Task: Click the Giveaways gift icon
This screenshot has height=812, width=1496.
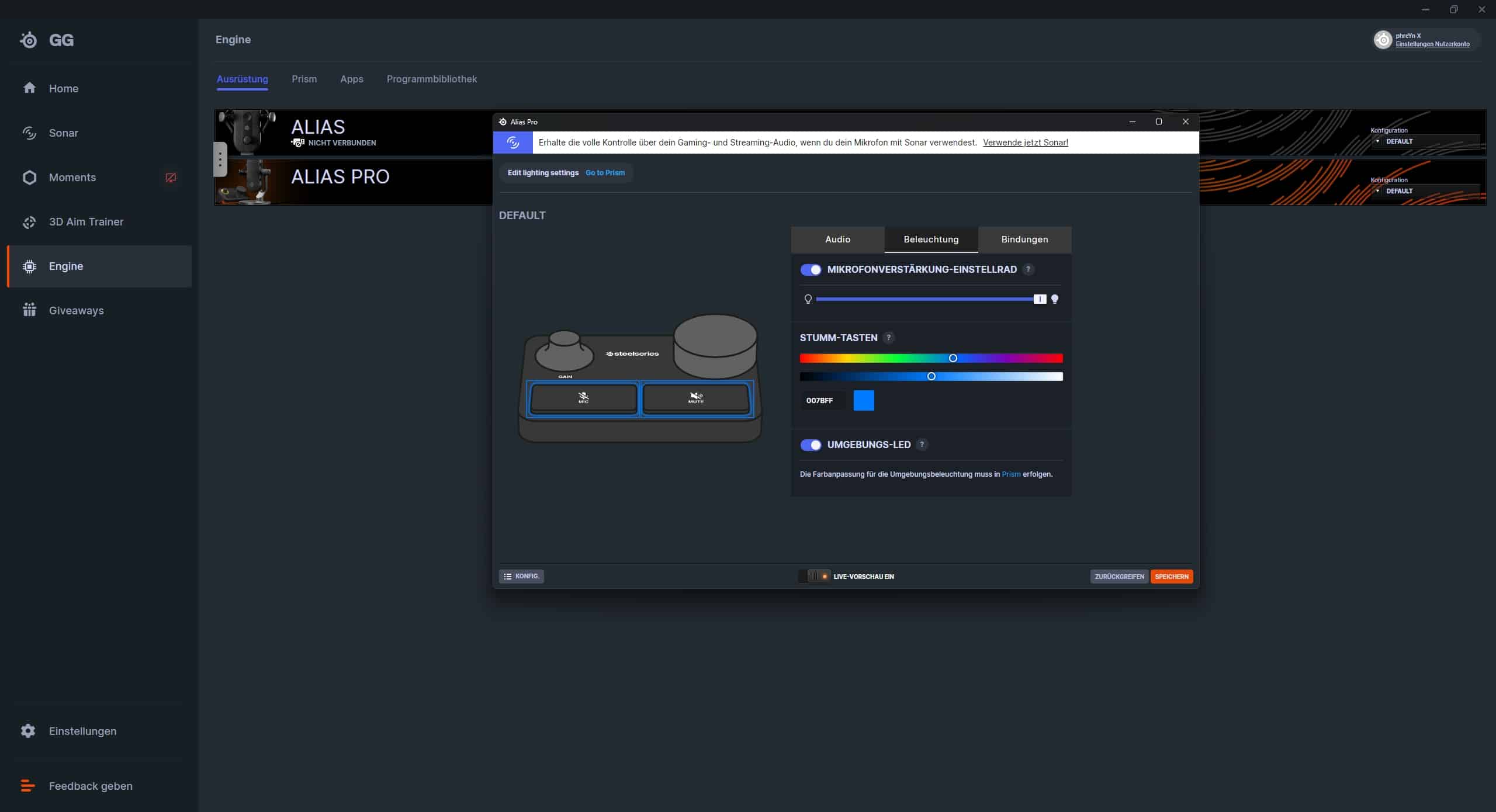Action: click(29, 310)
